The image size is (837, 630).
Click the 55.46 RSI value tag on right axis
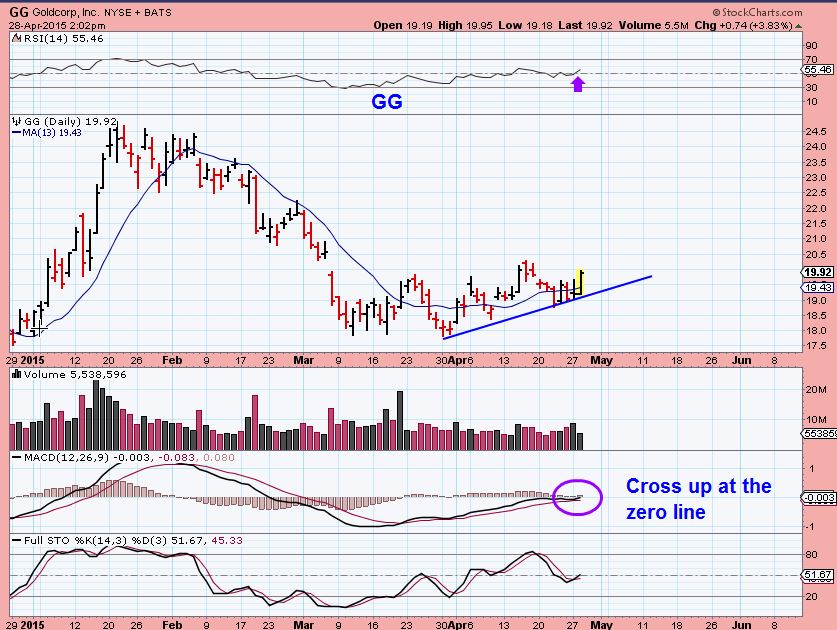817,69
